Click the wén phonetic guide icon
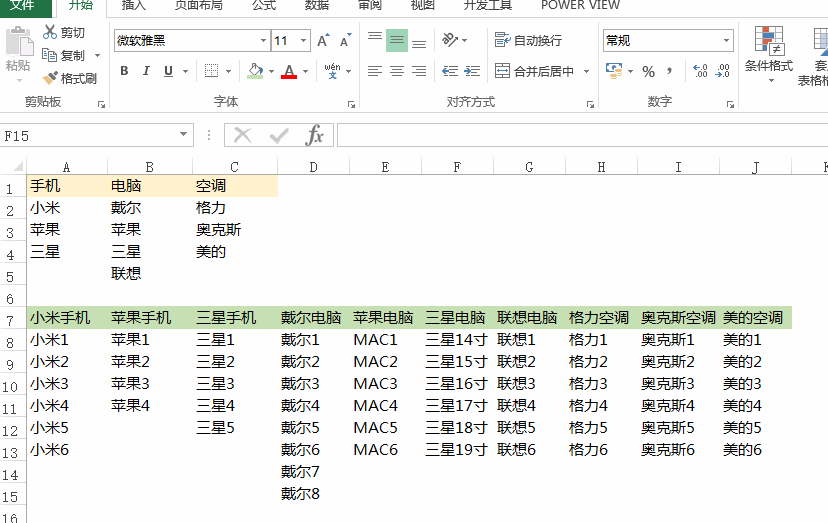Image resolution: width=828 pixels, height=523 pixels. click(332, 71)
